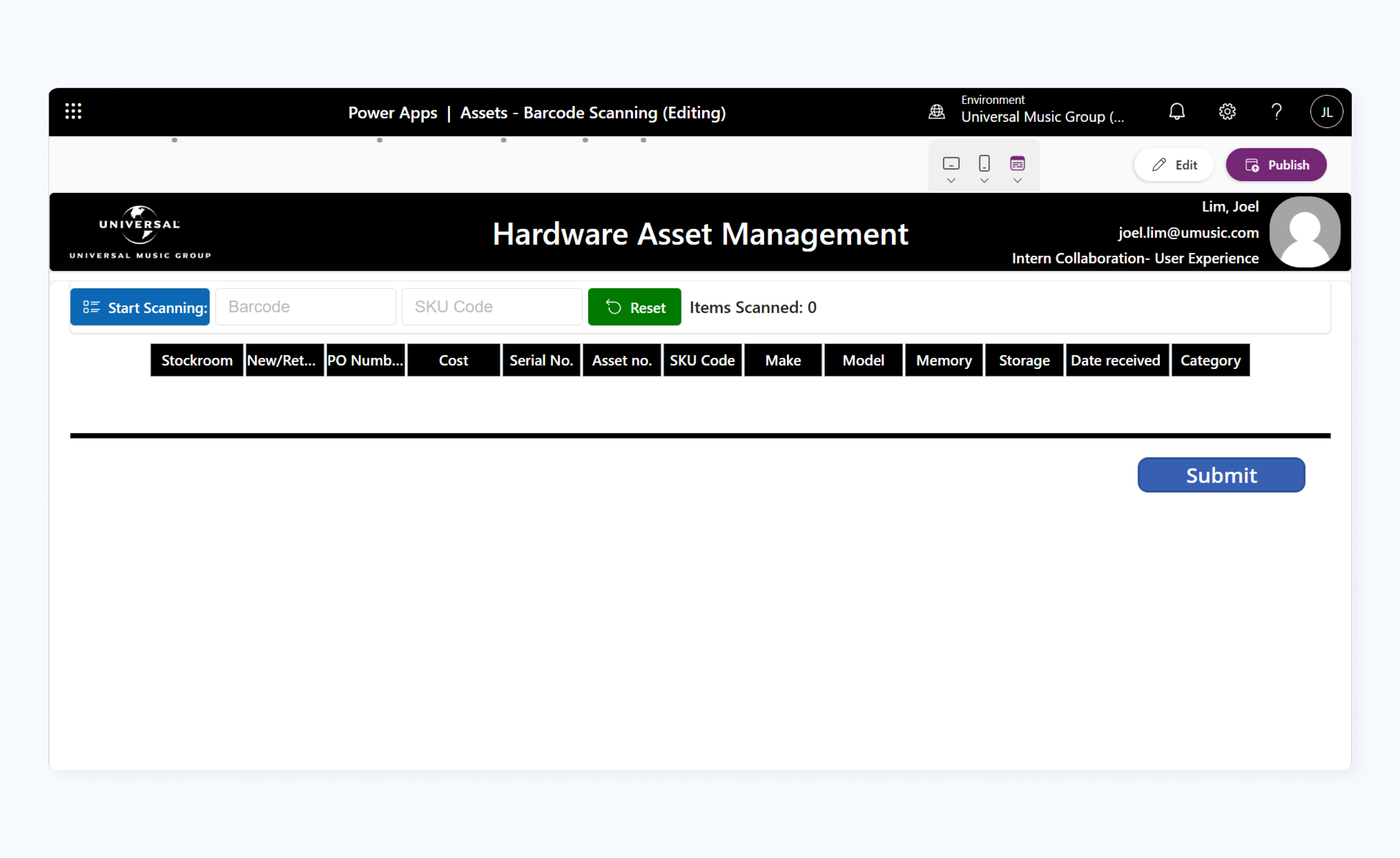Image resolution: width=1400 pixels, height=858 pixels.
Task: Expand chevron under purple layout icon
Action: click(x=1017, y=181)
